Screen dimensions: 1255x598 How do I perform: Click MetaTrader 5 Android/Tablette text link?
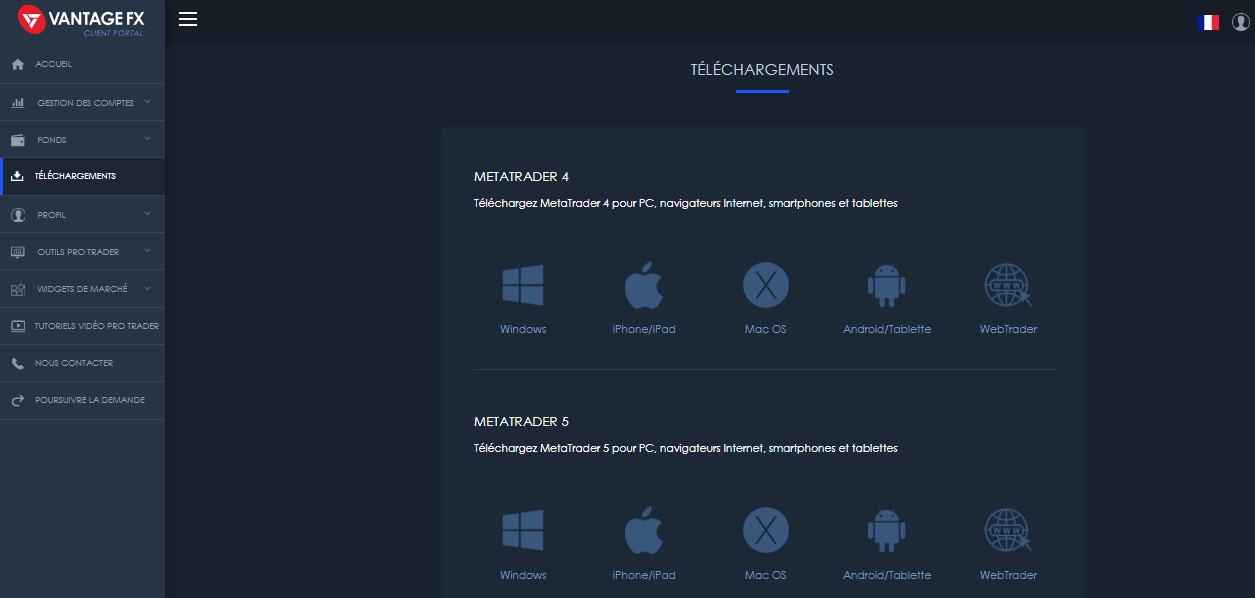(887, 575)
